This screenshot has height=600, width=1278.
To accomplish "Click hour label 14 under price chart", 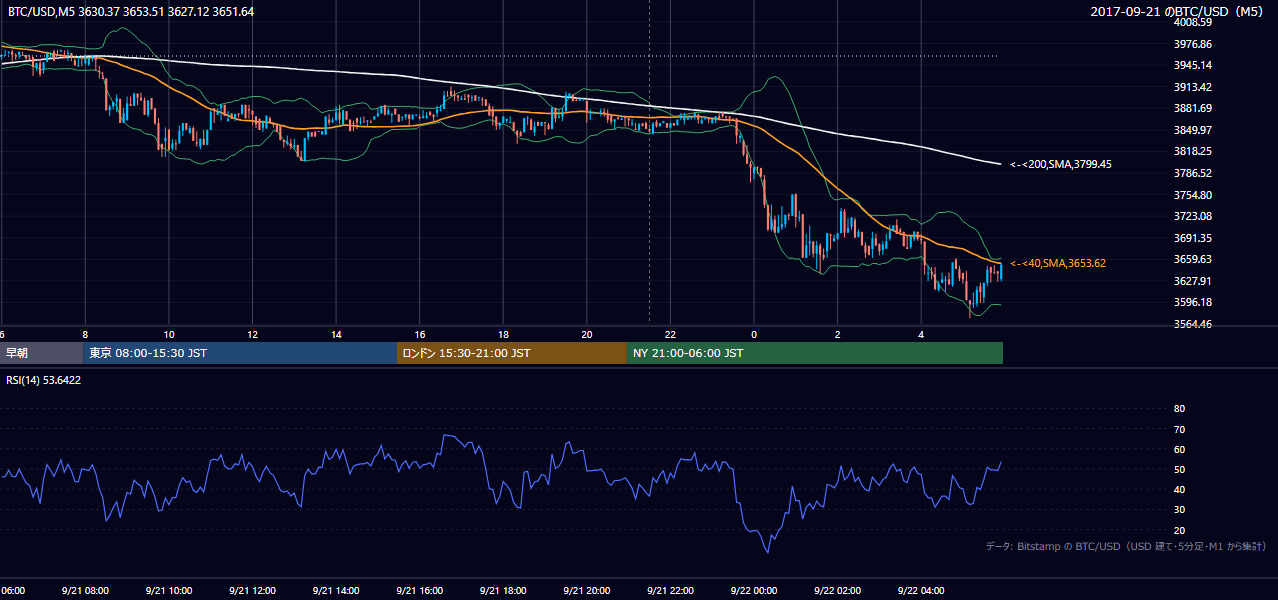I will click(336, 334).
